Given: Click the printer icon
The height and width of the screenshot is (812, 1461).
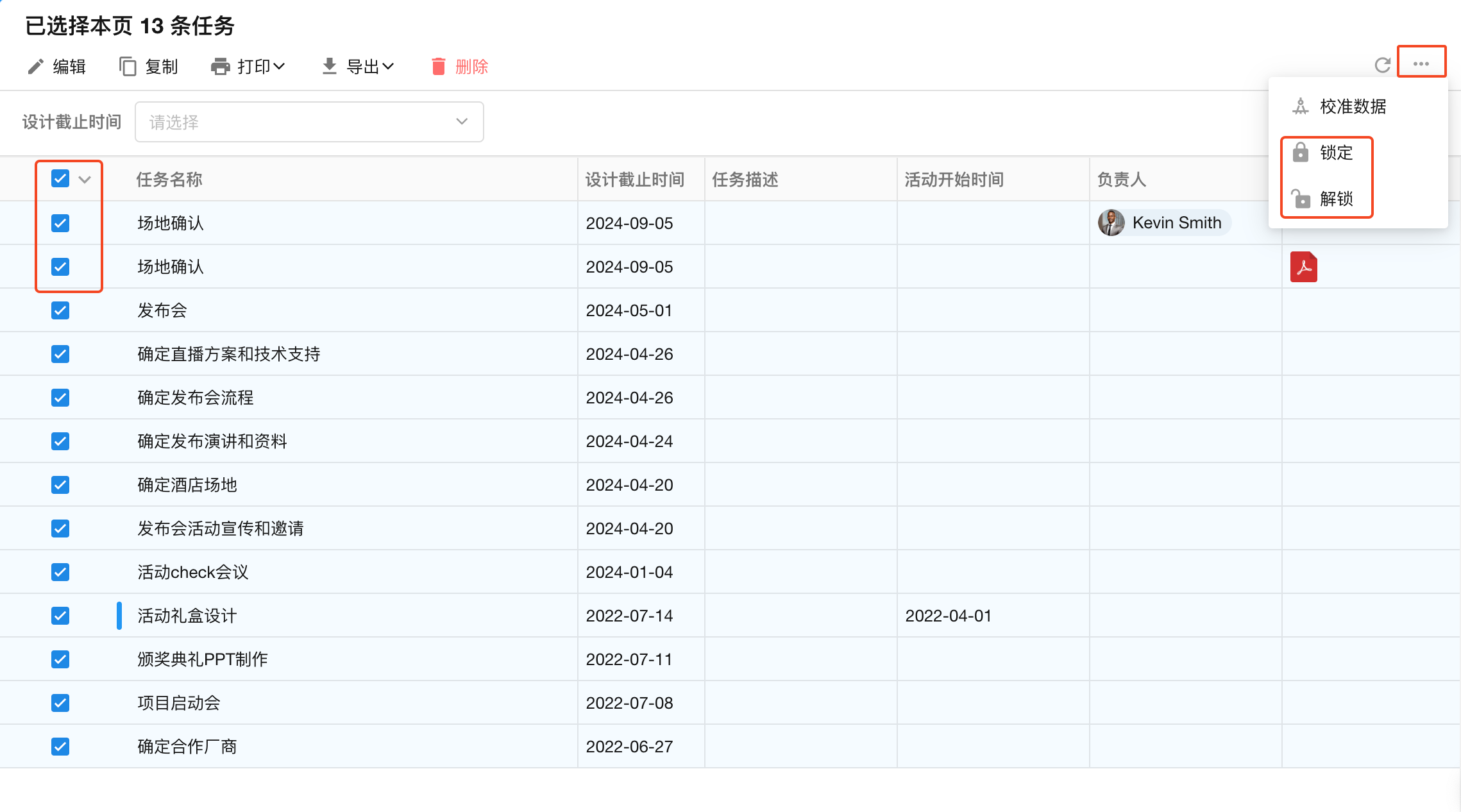Looking at the screenshot, I should (220, 67).
